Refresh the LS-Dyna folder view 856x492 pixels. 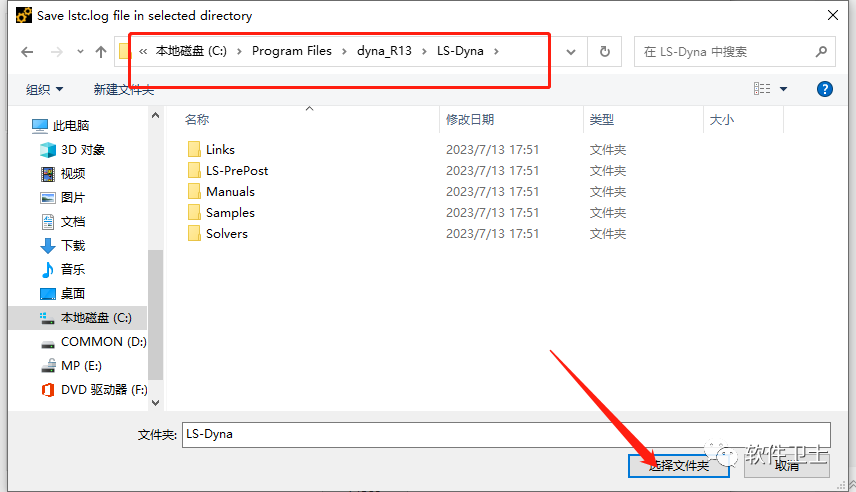[x=604, y=52]
